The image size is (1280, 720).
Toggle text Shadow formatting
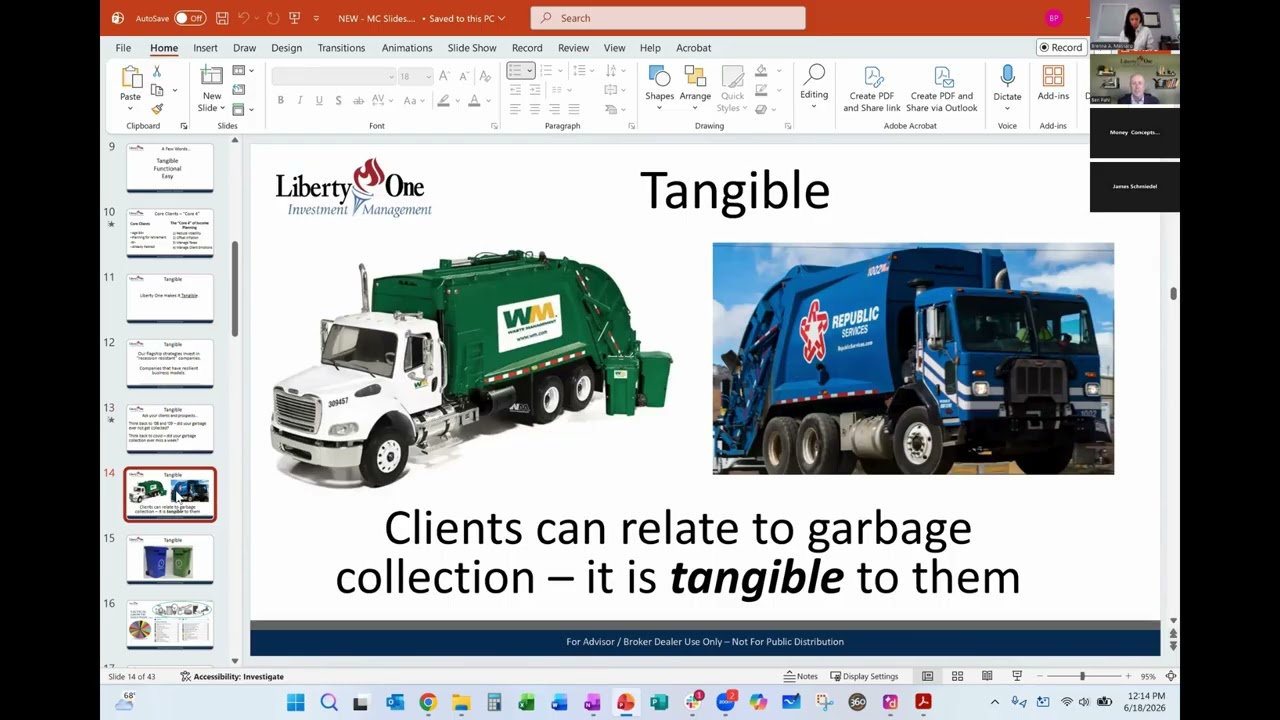pos(338,101)
